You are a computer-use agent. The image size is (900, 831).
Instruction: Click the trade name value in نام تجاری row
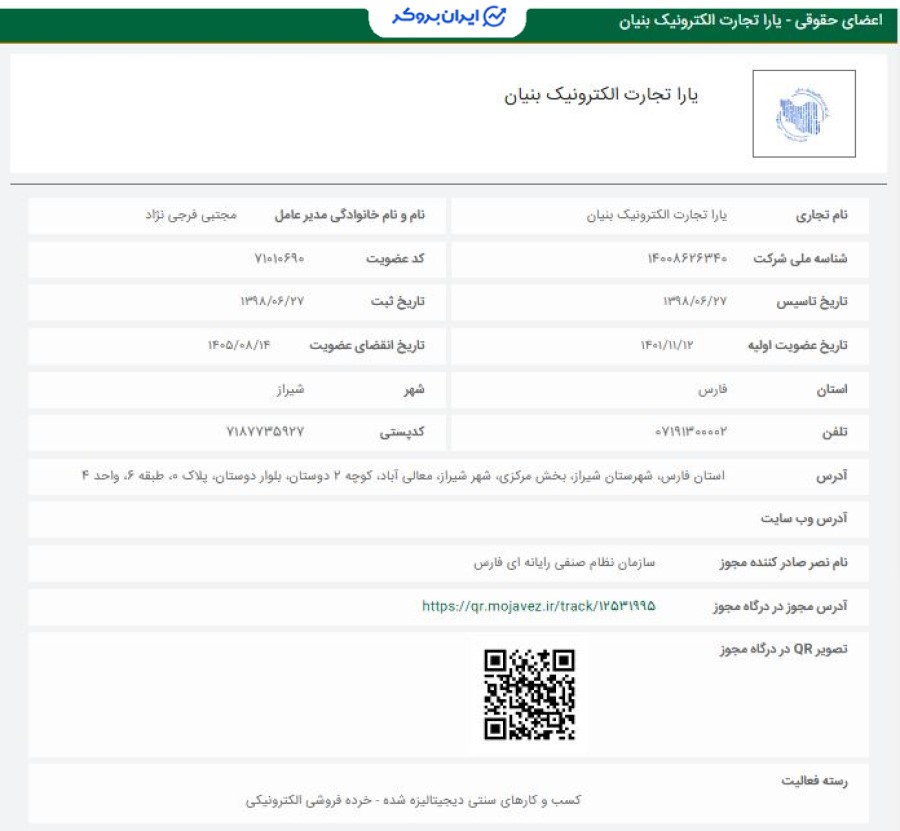click(x=657, y=215)
